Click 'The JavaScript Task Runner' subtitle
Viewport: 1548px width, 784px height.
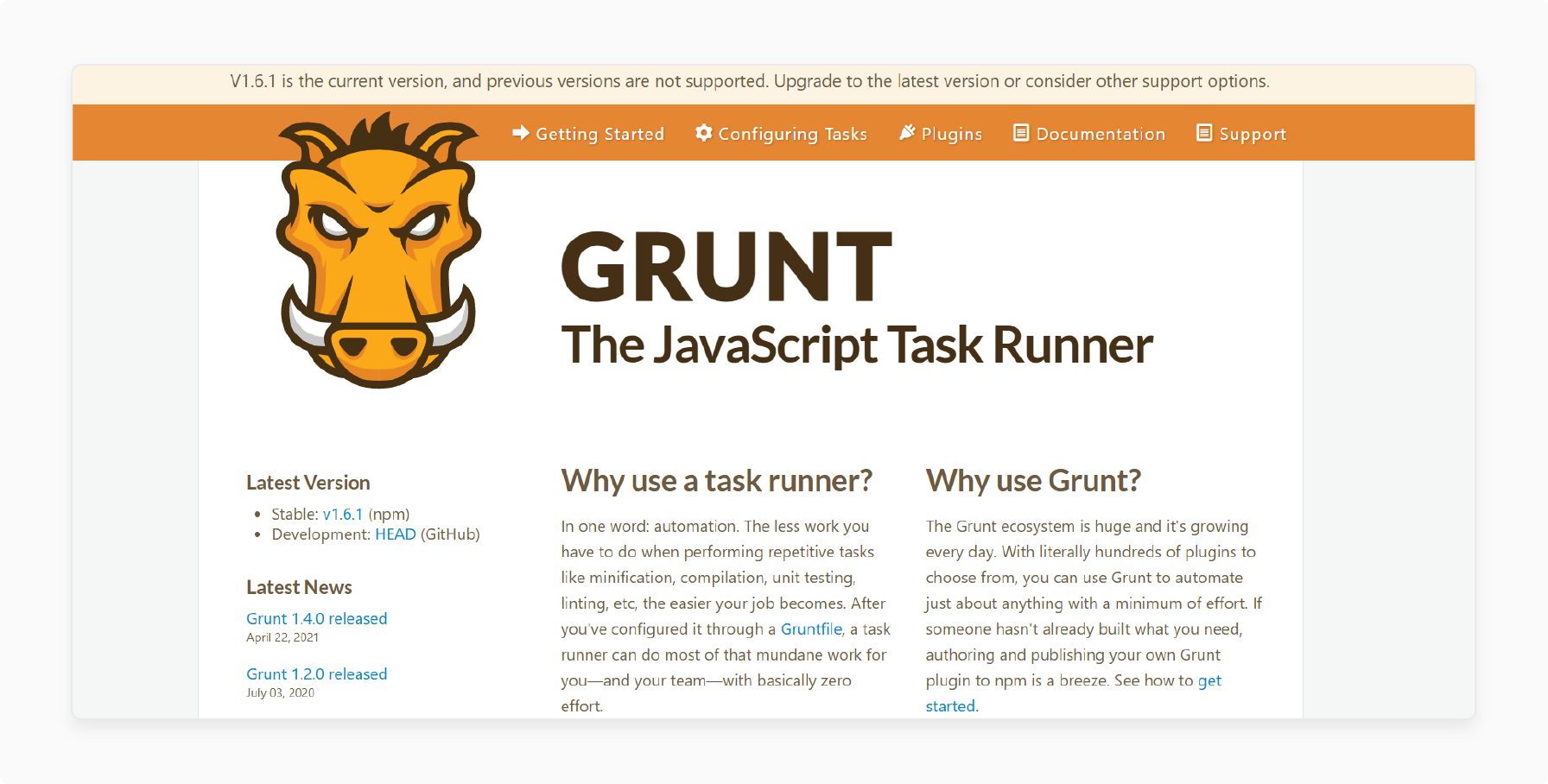(x=857, y=346)
